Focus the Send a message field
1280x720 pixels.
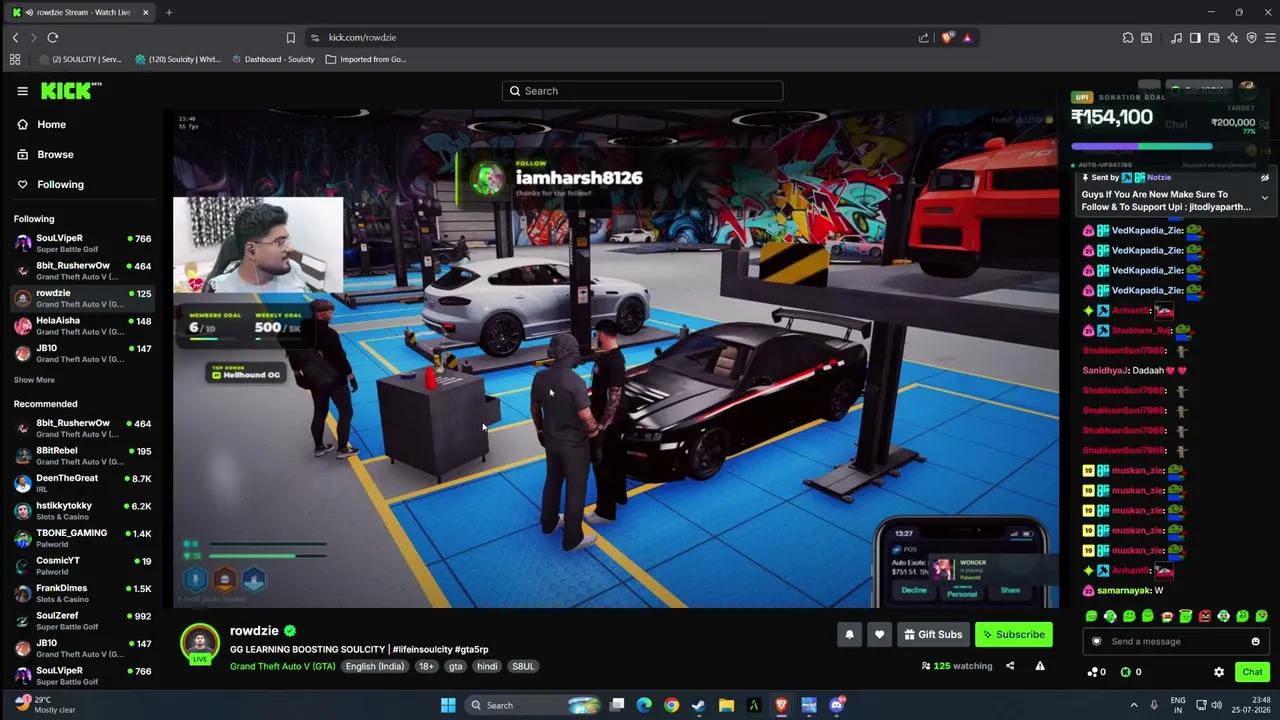coord(1176,642)
